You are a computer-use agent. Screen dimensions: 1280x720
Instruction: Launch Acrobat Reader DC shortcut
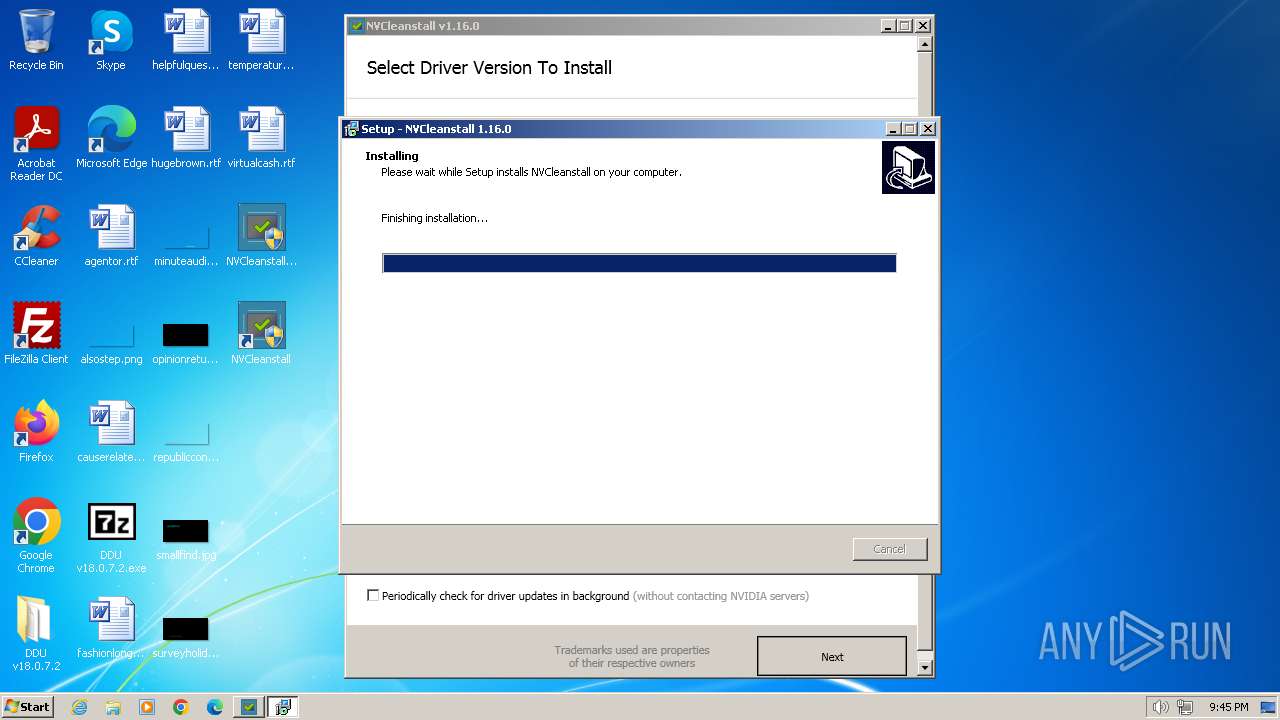pos(36,144)
